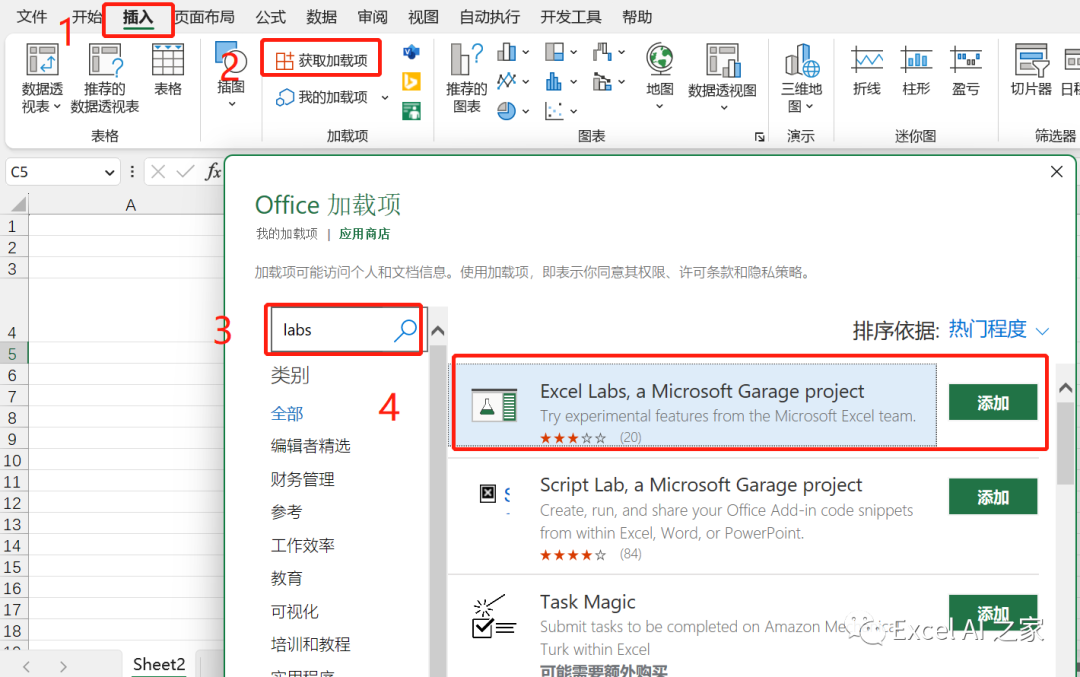Click the Bing Maps add-in icon
The width and height of the screenshot is (1080, 677).
coord(411,81)
